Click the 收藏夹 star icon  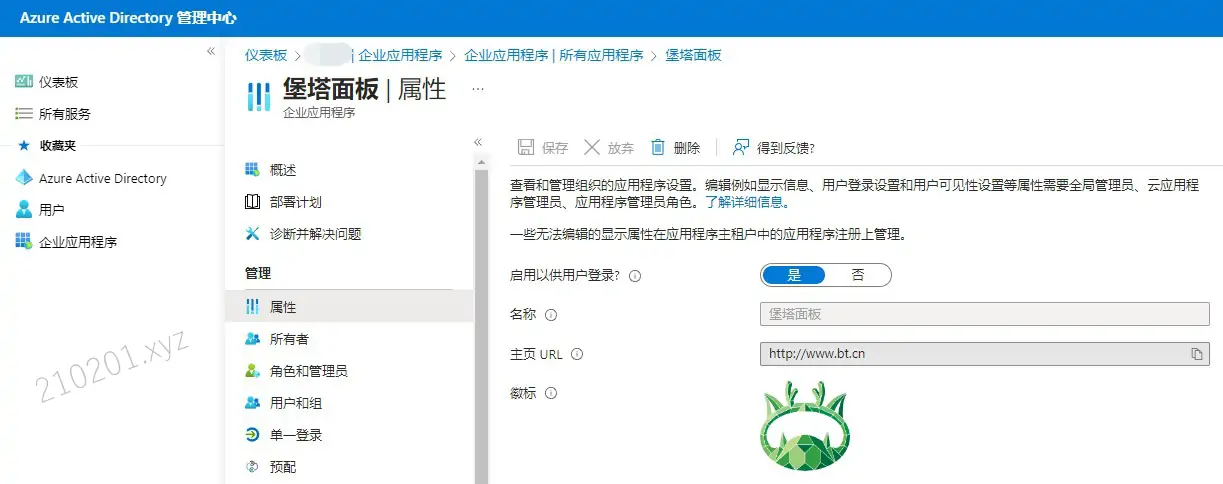click(x=24, y=145)
